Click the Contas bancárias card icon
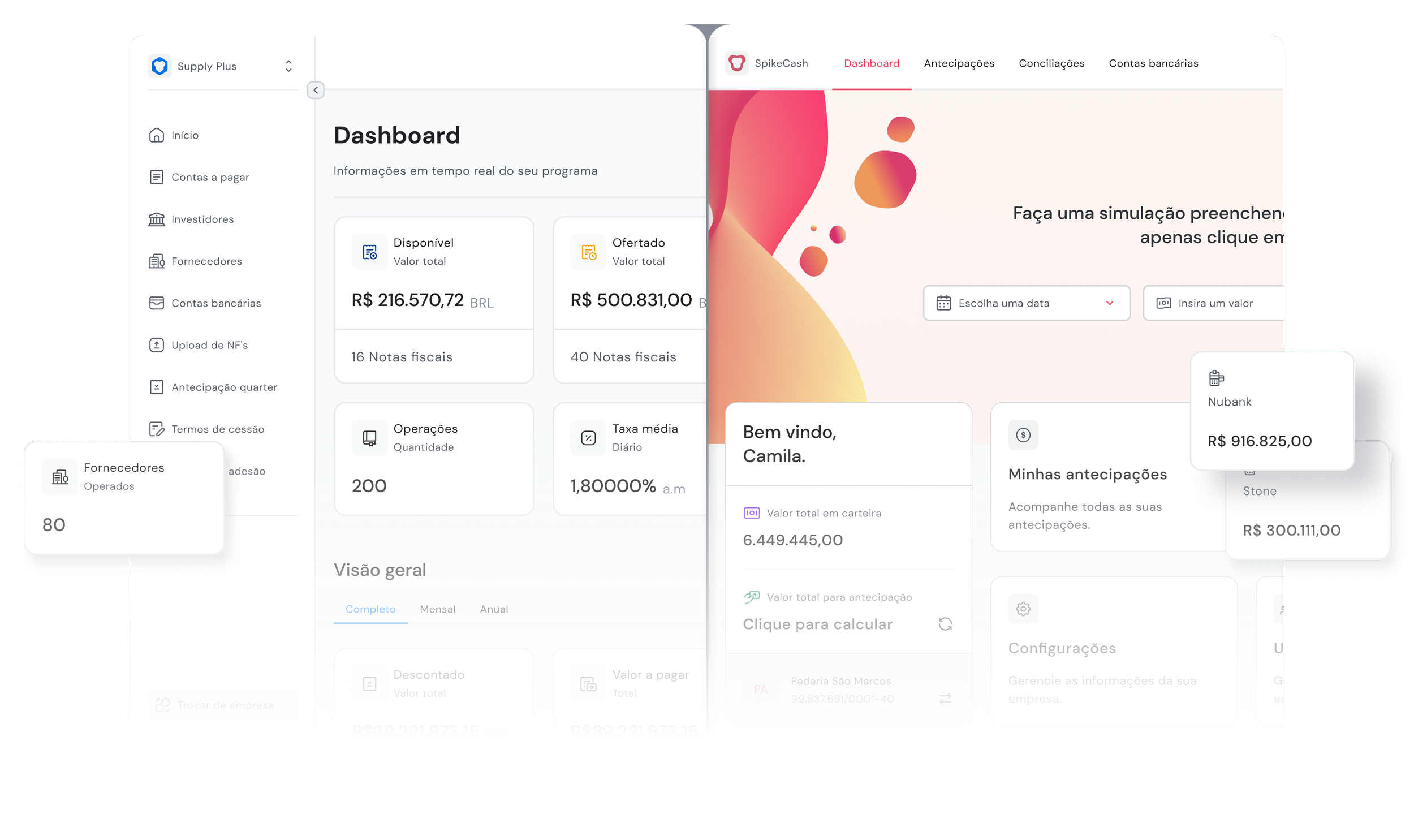 tap(156, 303)
